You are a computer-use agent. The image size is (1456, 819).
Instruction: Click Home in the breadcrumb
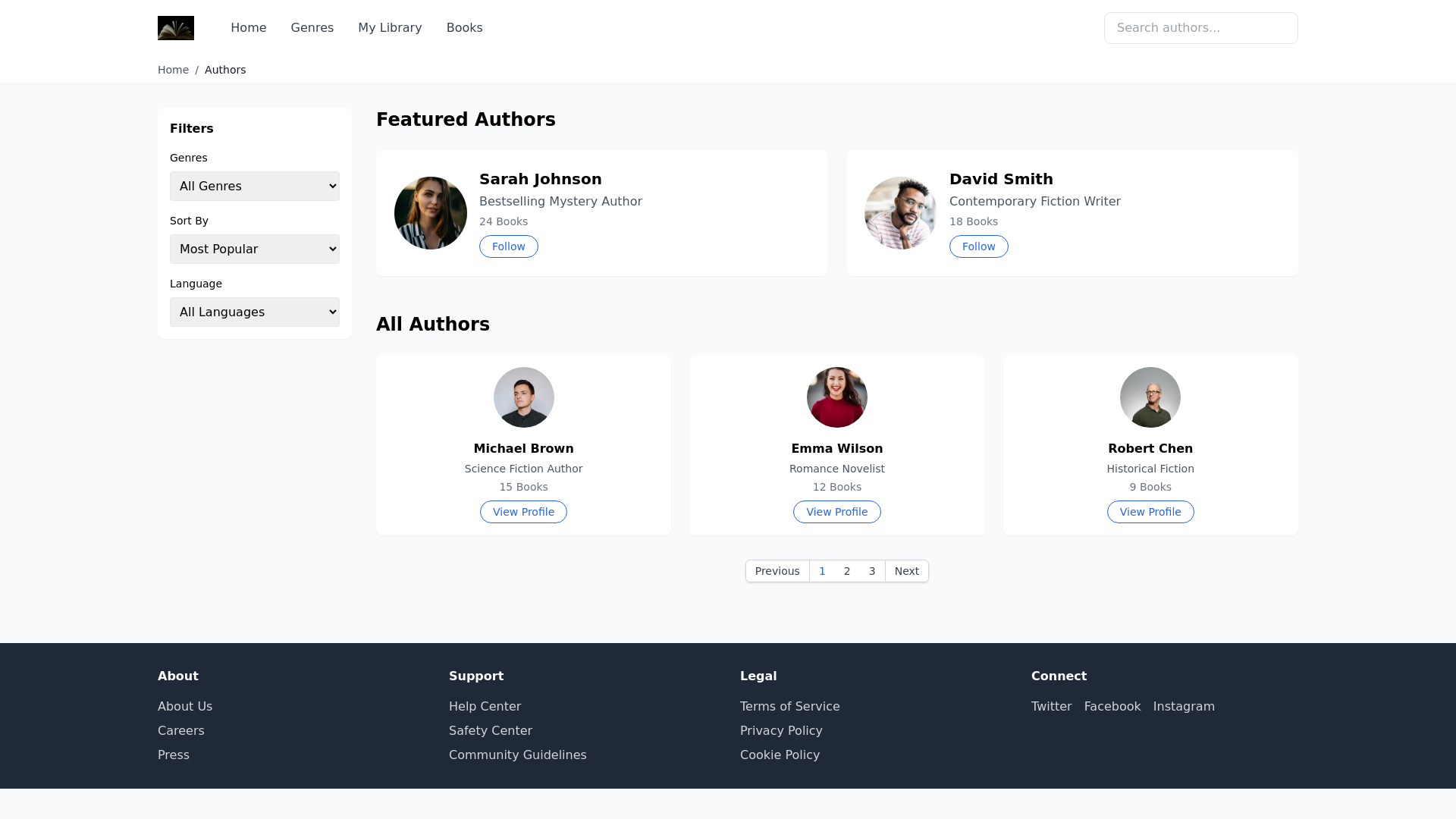tap(173, 70)
